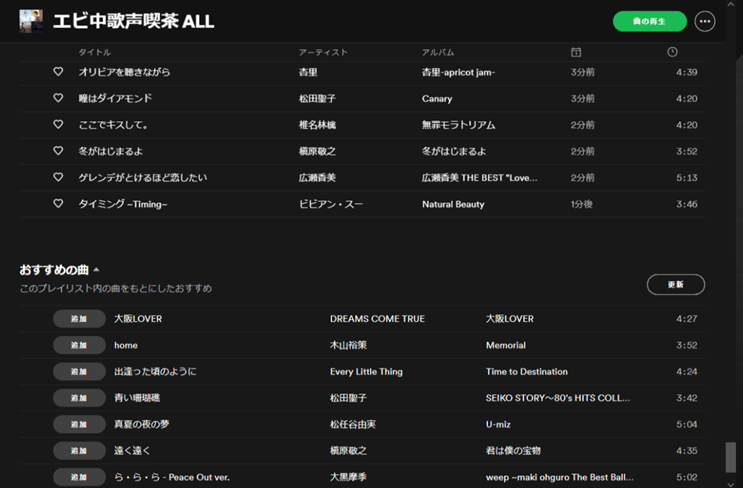Add 真夏の夜の夢 to the playlist
The height and width of the screenshot is (488, 743).
point(79,424)
